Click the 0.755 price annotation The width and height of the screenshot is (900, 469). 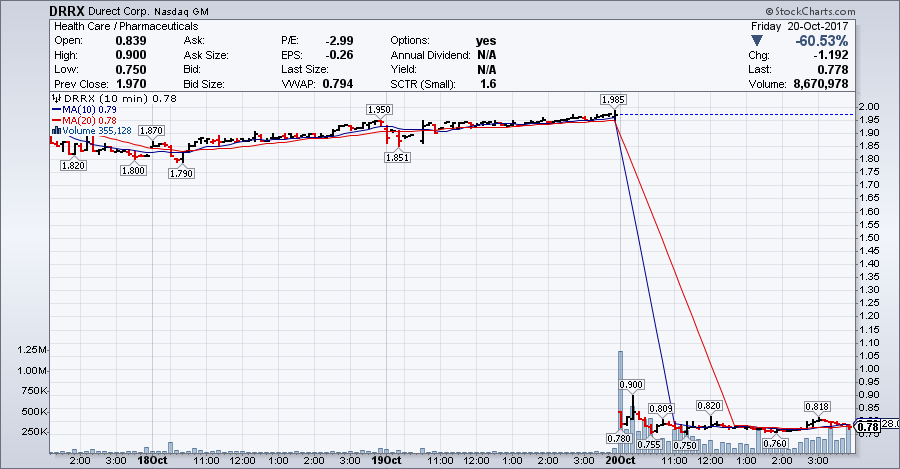point(649,445)
